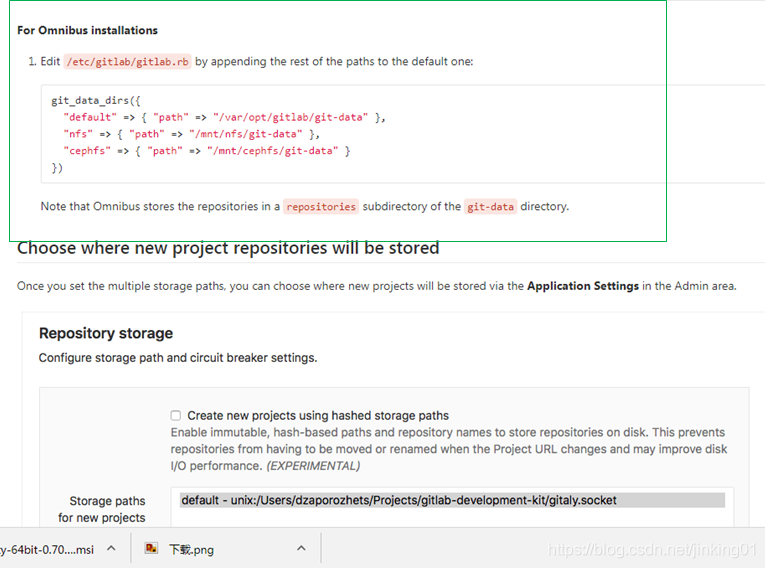Click the "cephfs" path code line
765x568 pixels.
(207, 151)
